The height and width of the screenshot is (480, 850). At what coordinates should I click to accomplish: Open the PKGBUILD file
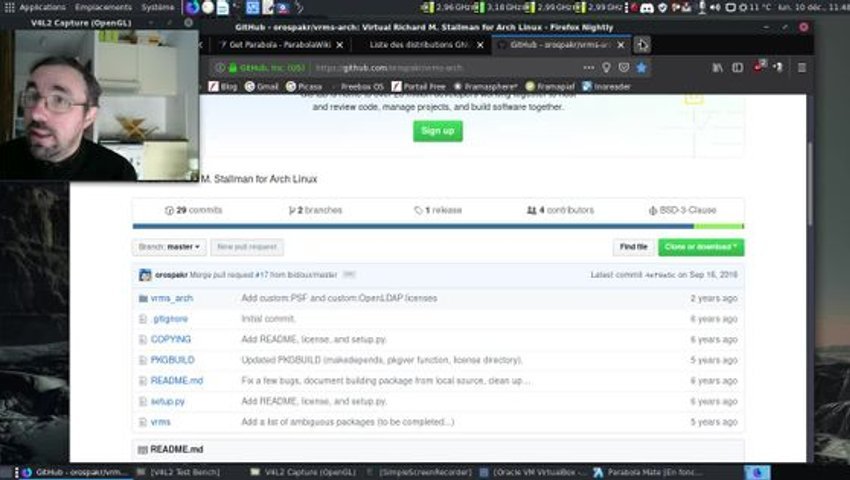coord(172,360)
